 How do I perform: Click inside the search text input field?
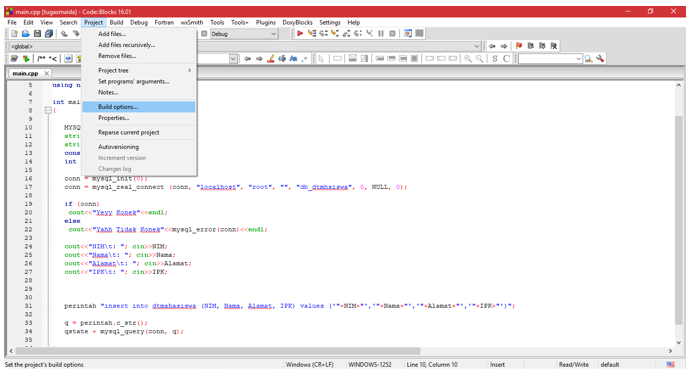546,58
